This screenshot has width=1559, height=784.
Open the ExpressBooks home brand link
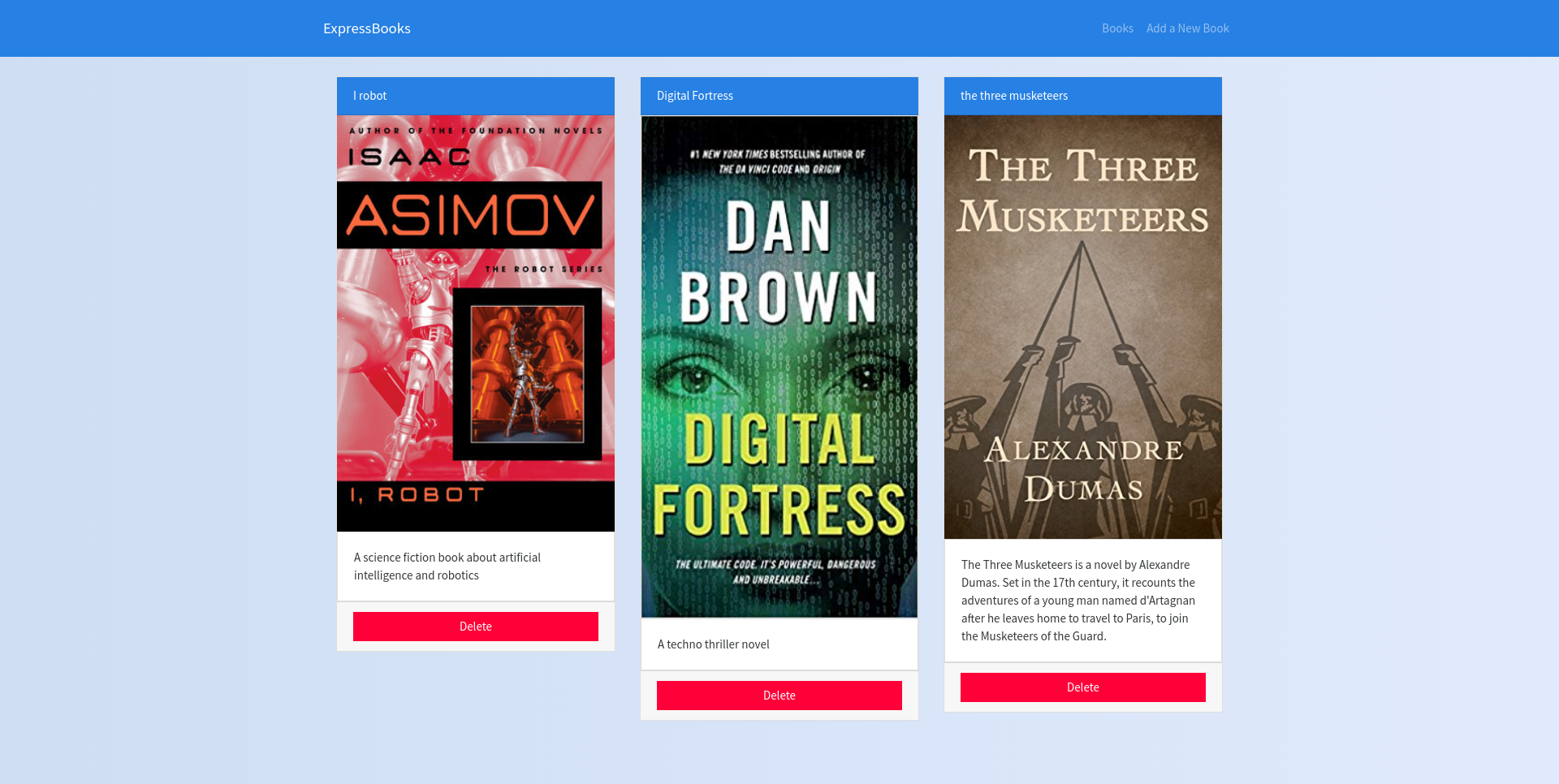(x=367, y=28)
